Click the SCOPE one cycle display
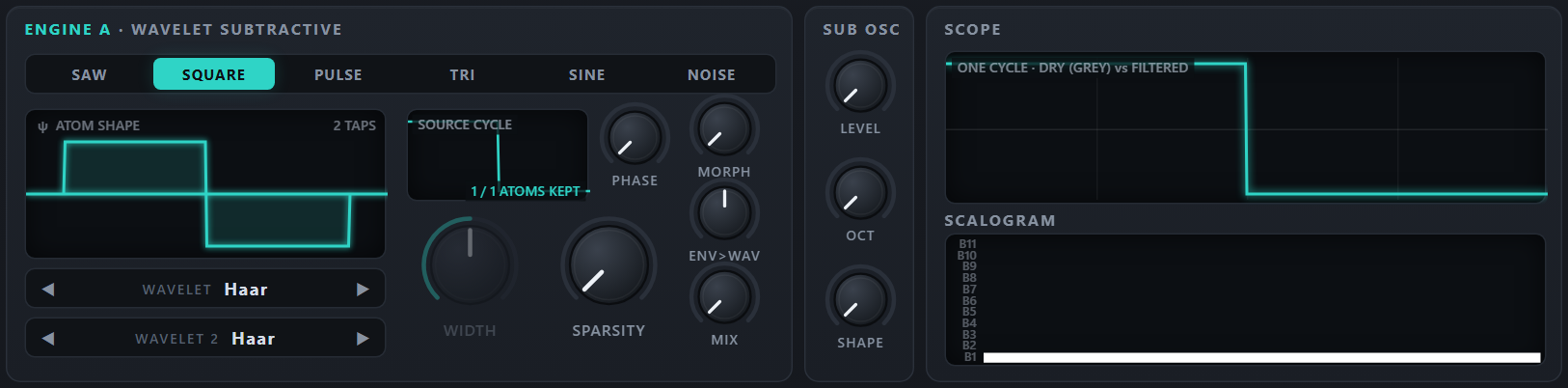The height and width of the screenshot is (388, 1568). point(1245,127)
